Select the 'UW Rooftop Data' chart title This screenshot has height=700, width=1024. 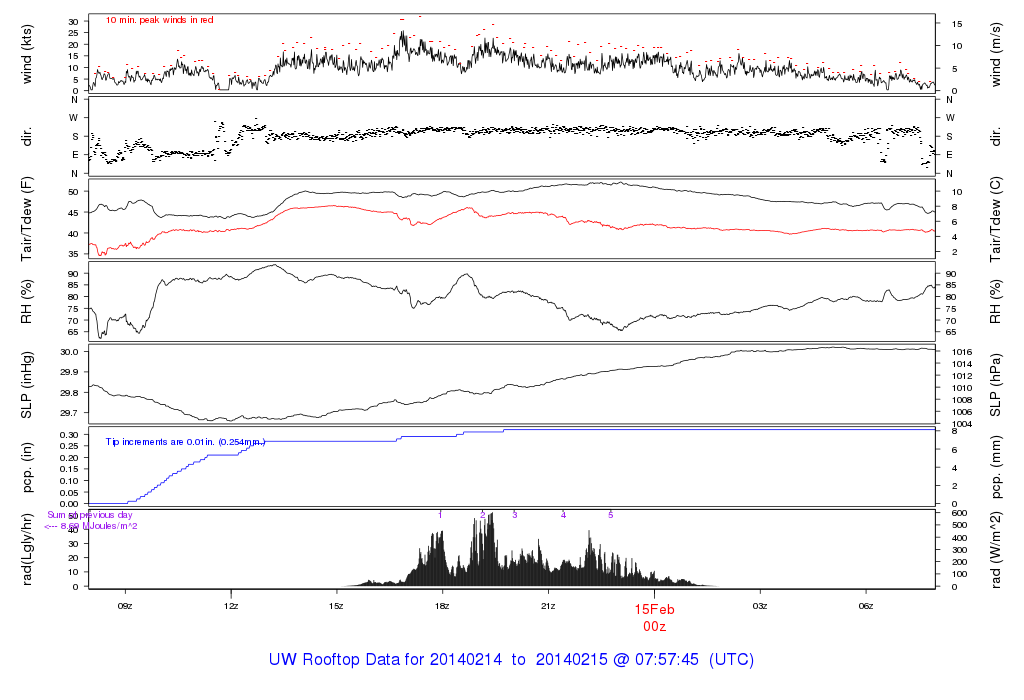point(511,660)
